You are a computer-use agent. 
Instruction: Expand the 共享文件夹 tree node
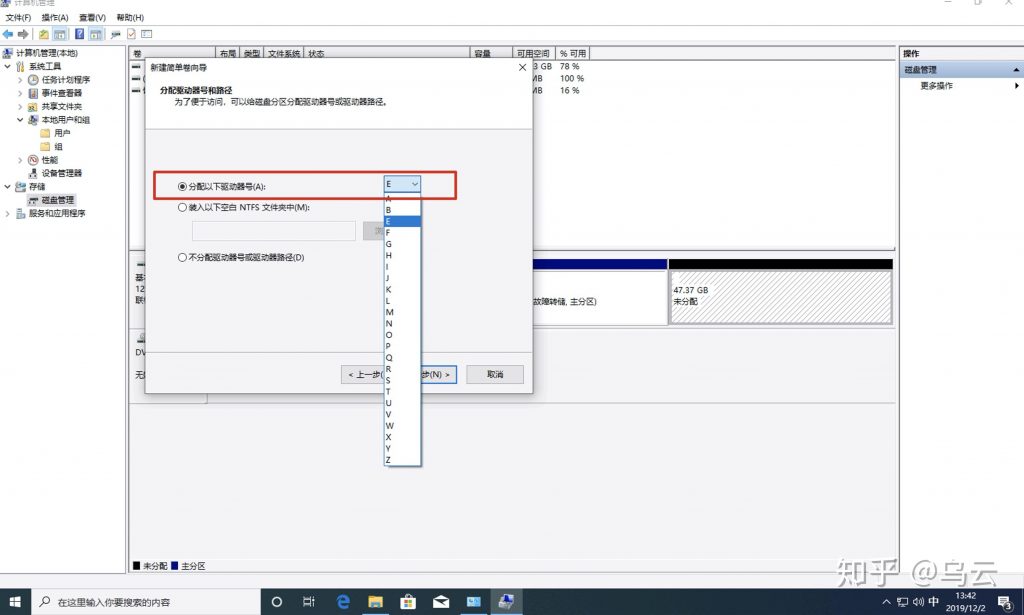click(x=20, y=106)
